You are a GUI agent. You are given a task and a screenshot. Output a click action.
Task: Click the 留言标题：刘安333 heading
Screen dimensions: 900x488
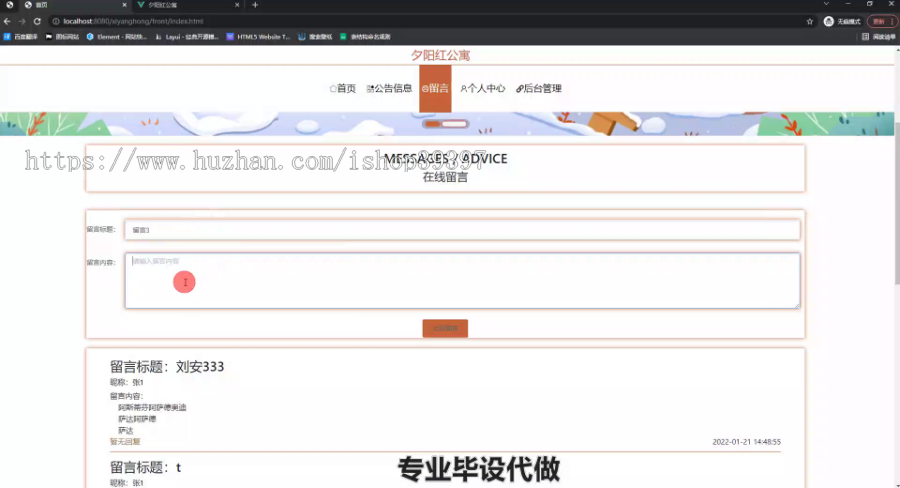click(x=167, y=367)
